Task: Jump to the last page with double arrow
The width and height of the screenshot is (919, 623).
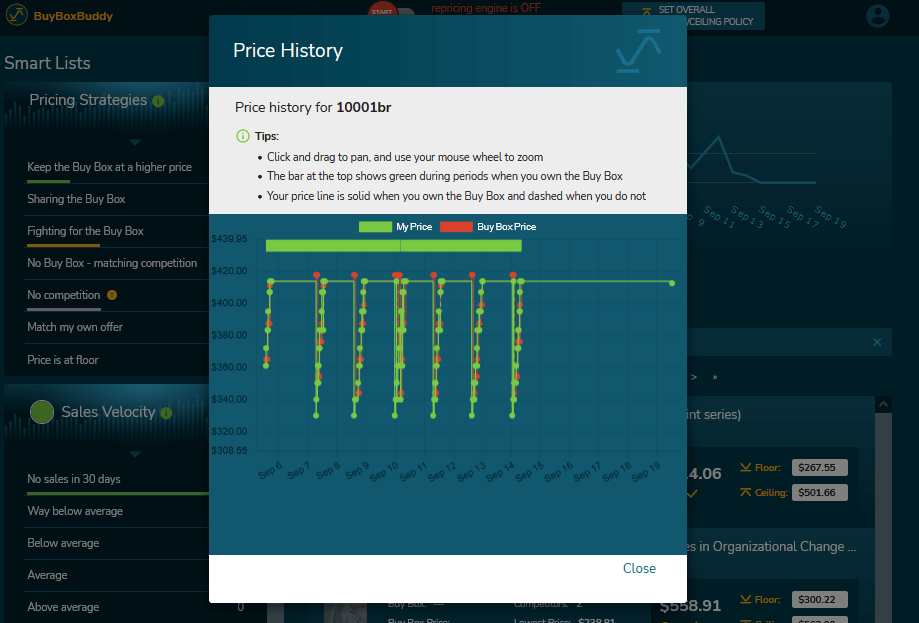Action: pyautogui.click(x=715, y=377)
